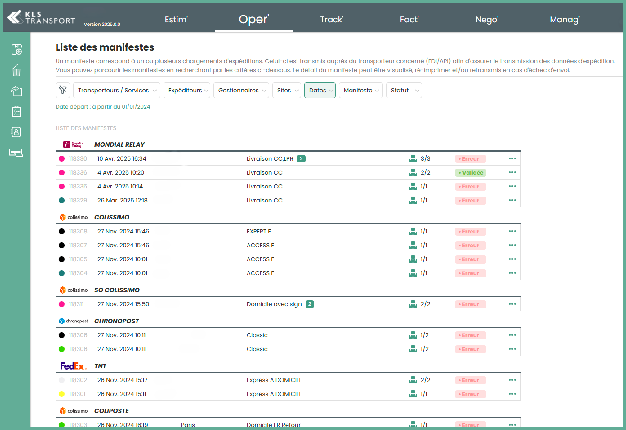Click the truck icon at the sidebar bottom
626x430 pixels.
(x=16, y=153)
